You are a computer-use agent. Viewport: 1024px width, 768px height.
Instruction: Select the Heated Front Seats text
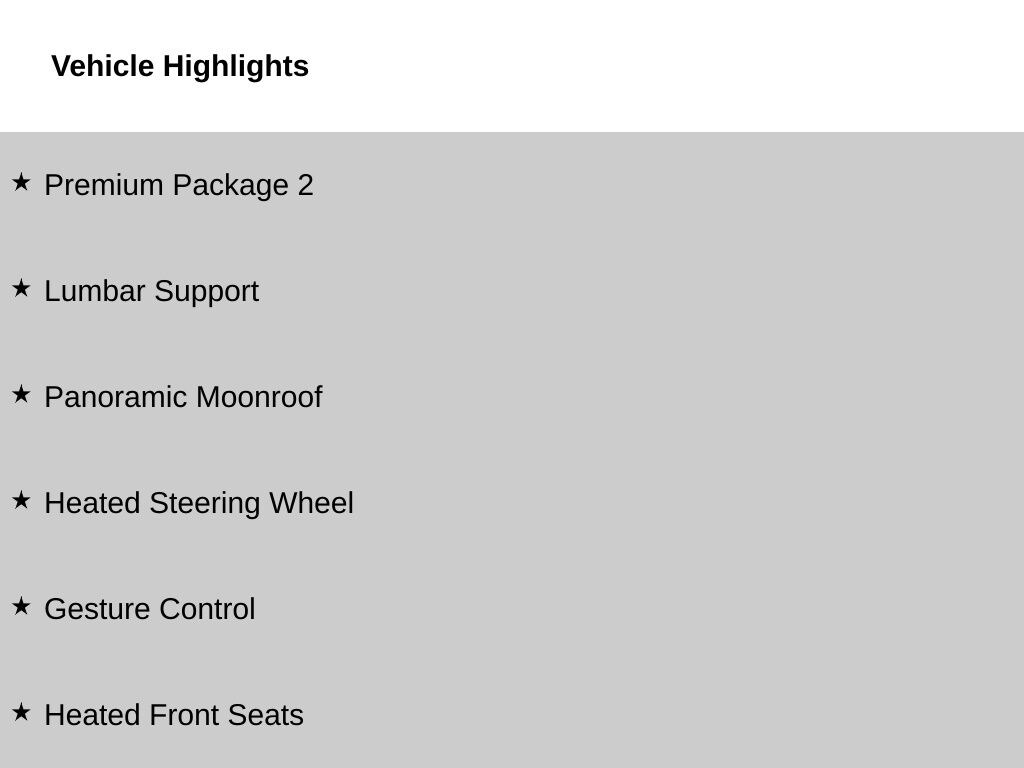(174, 715)
